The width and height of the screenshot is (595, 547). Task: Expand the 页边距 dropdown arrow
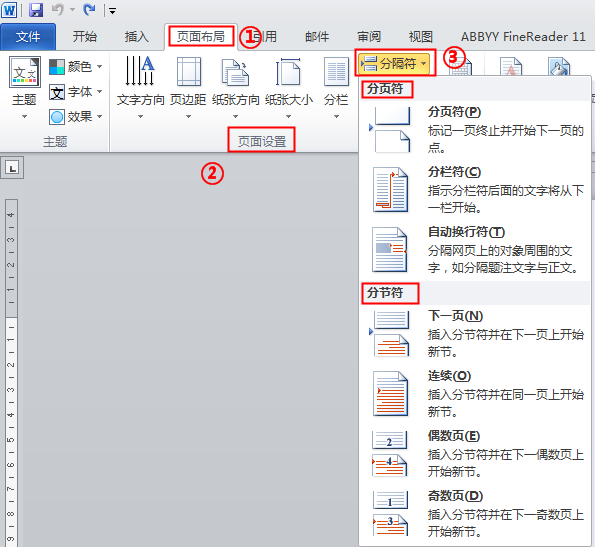(x=188, y=116)
